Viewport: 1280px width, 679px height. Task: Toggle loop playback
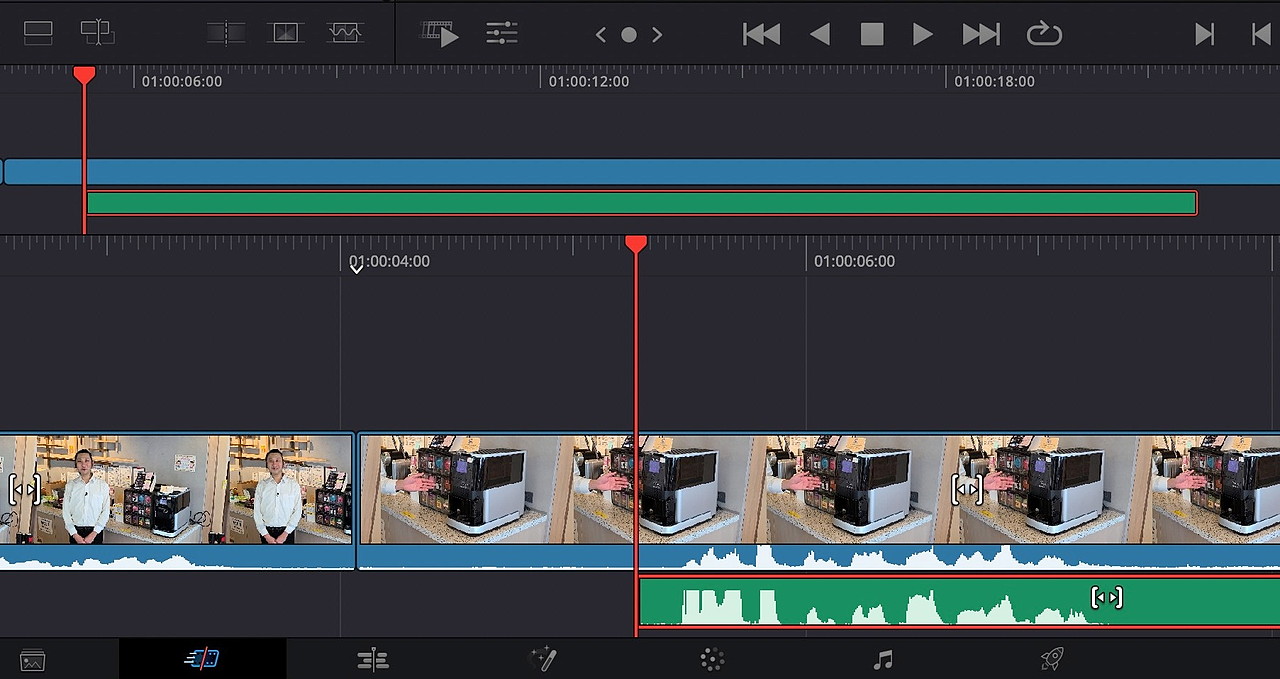tap(1043, 33)
